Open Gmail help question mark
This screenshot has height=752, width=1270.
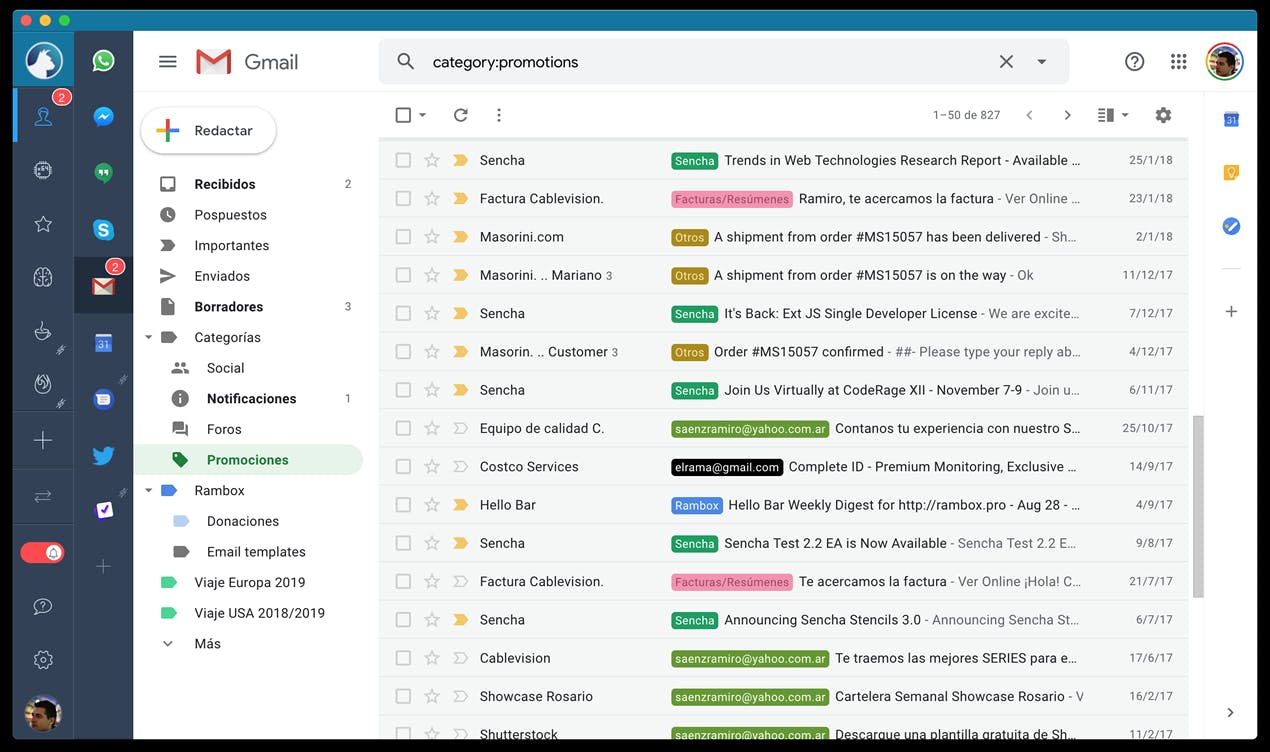point(1134,62)
